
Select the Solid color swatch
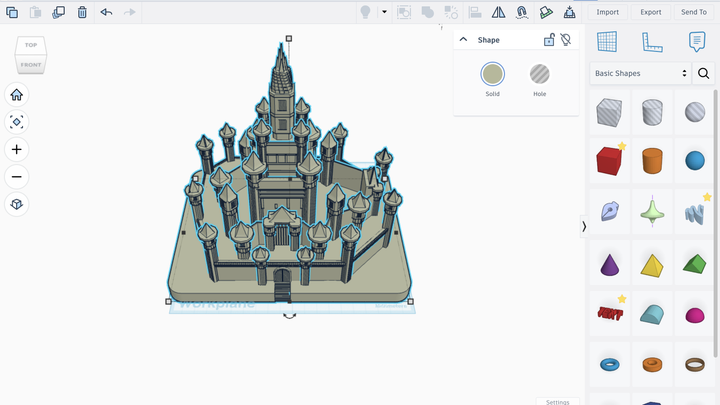tap(492, 74)
